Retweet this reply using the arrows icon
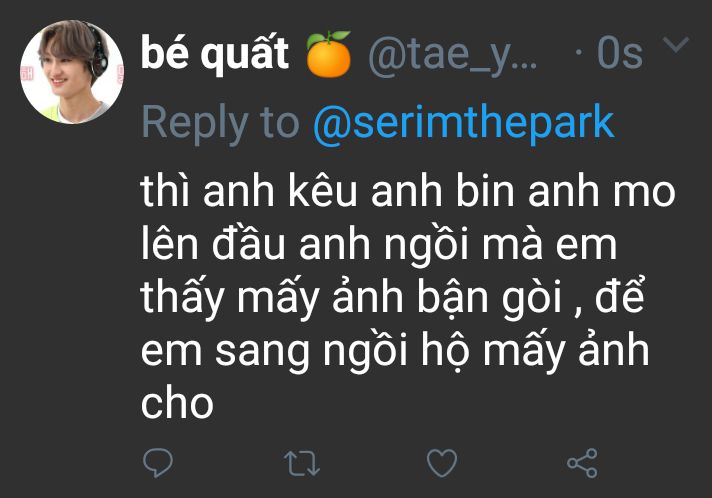Viewport: 712px width, 498px height. [302, 463]
